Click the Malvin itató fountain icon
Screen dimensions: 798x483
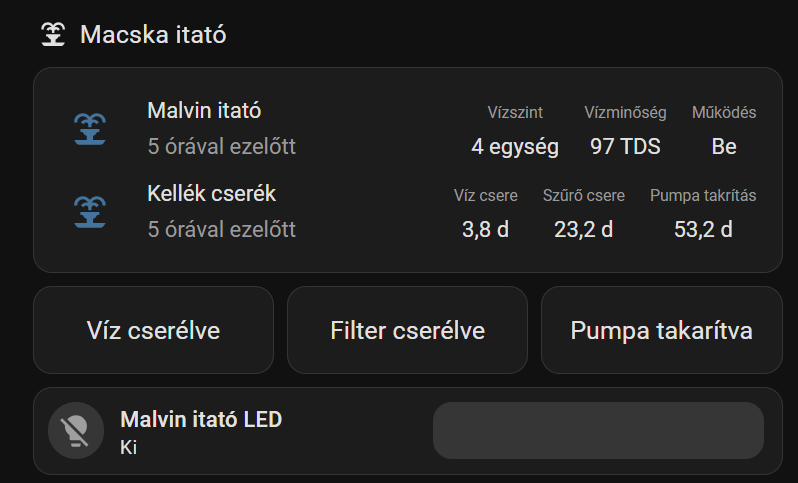coord(90,129)
